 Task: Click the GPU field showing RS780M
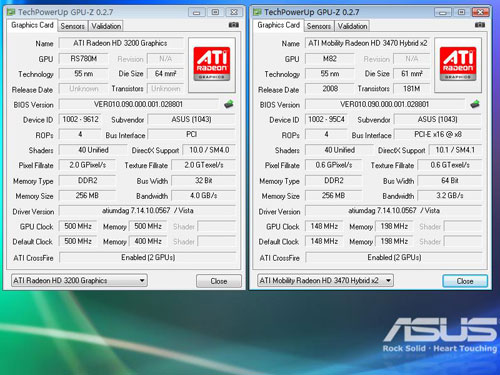(x=83, y=59)
